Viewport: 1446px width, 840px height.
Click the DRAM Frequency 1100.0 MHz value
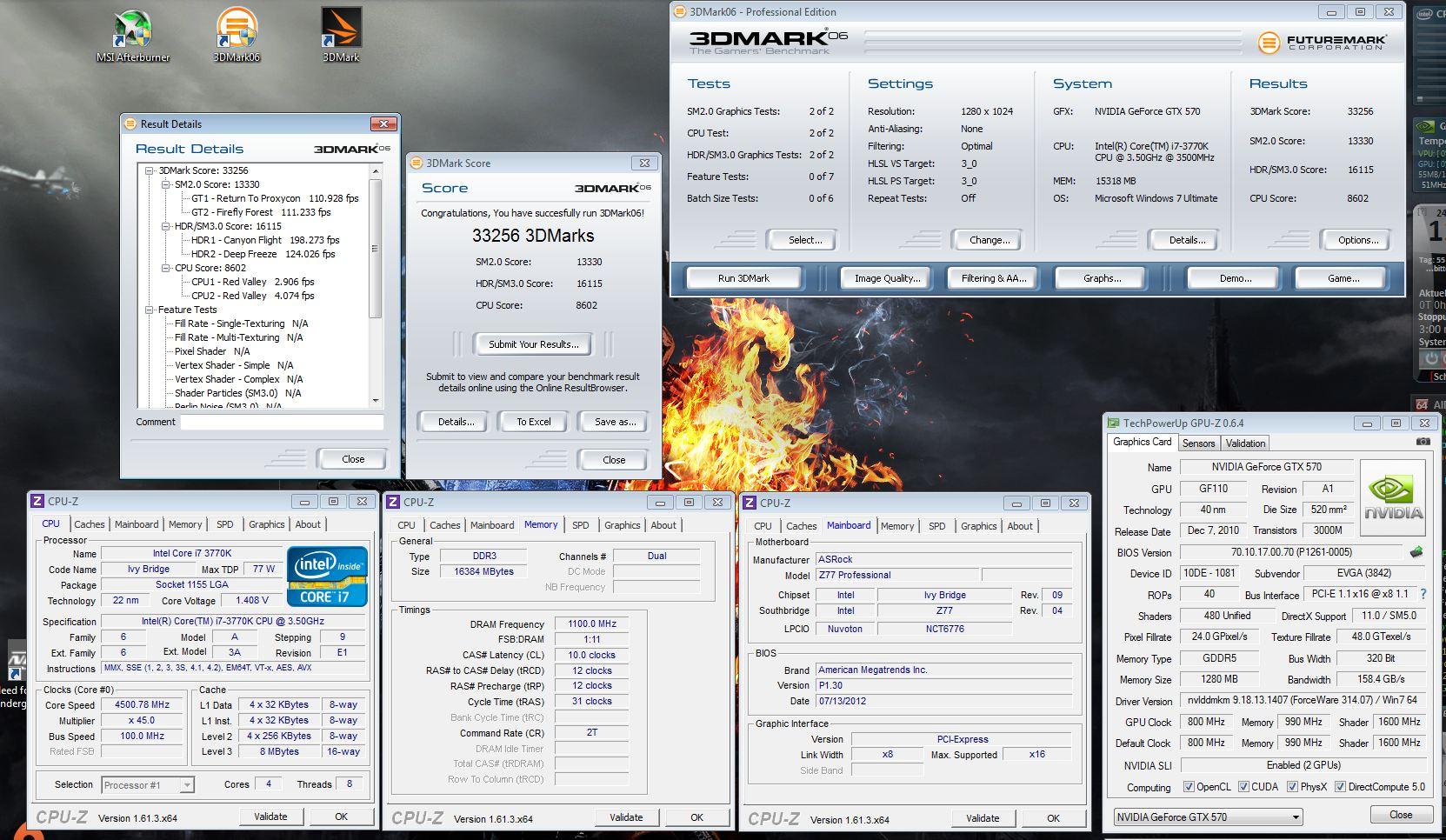click(x=591, y=623)
